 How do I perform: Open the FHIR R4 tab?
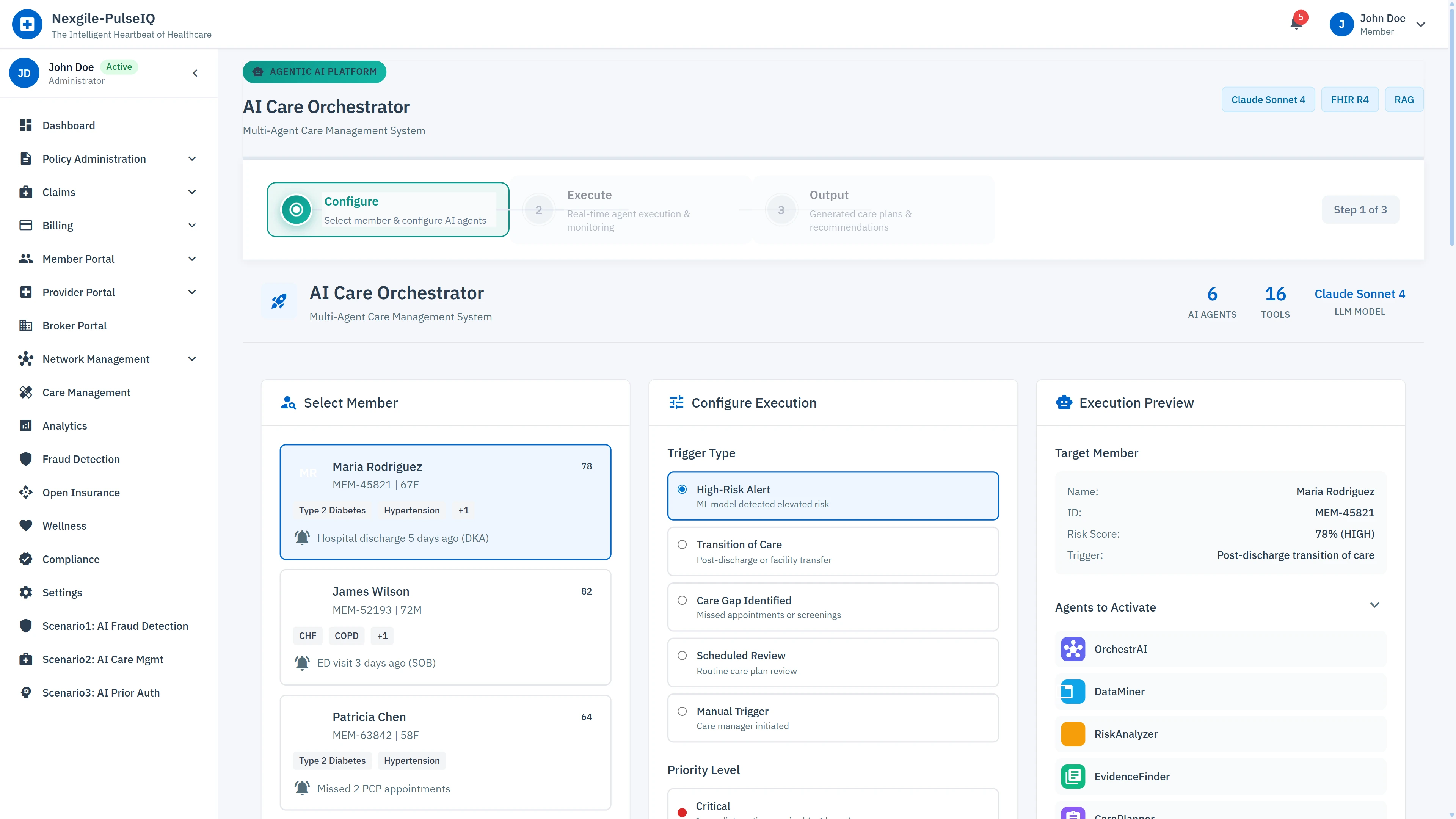pos(1350,99)
